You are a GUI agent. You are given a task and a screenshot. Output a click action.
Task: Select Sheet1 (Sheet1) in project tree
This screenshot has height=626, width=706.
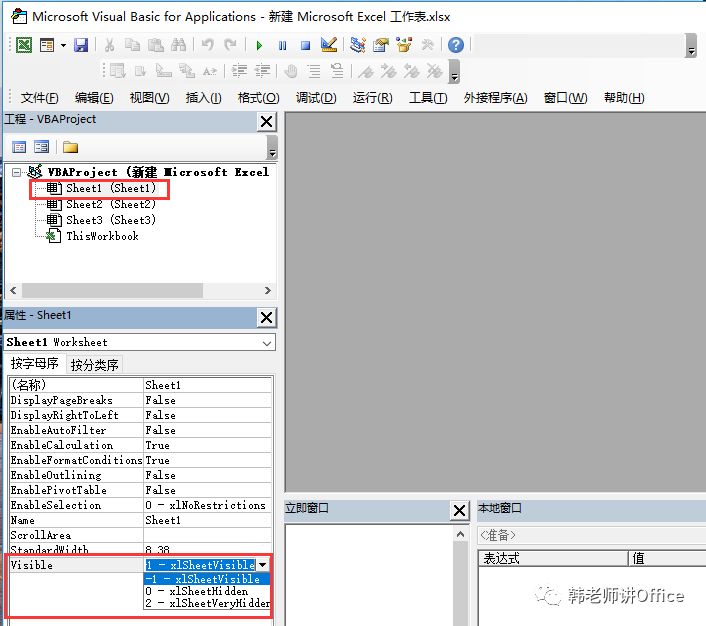111,188
